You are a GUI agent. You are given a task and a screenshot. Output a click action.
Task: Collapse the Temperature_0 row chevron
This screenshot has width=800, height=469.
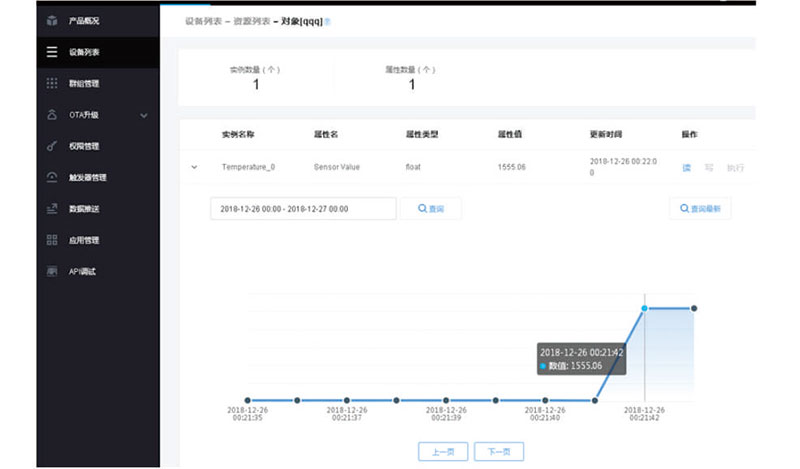pyautogui.click(x=194, y=167)
